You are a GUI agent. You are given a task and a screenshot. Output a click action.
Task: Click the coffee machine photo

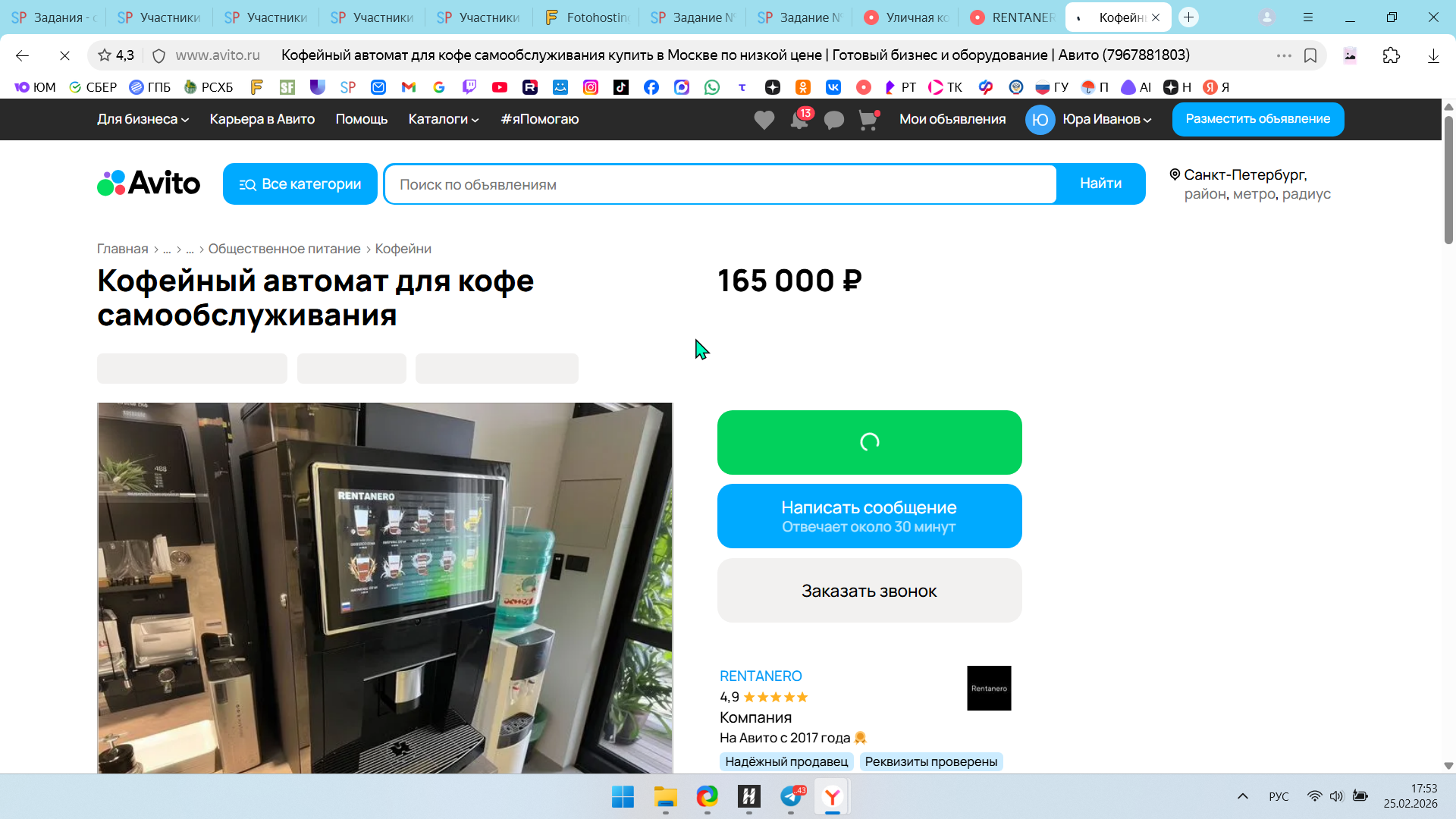coord(384,588)
